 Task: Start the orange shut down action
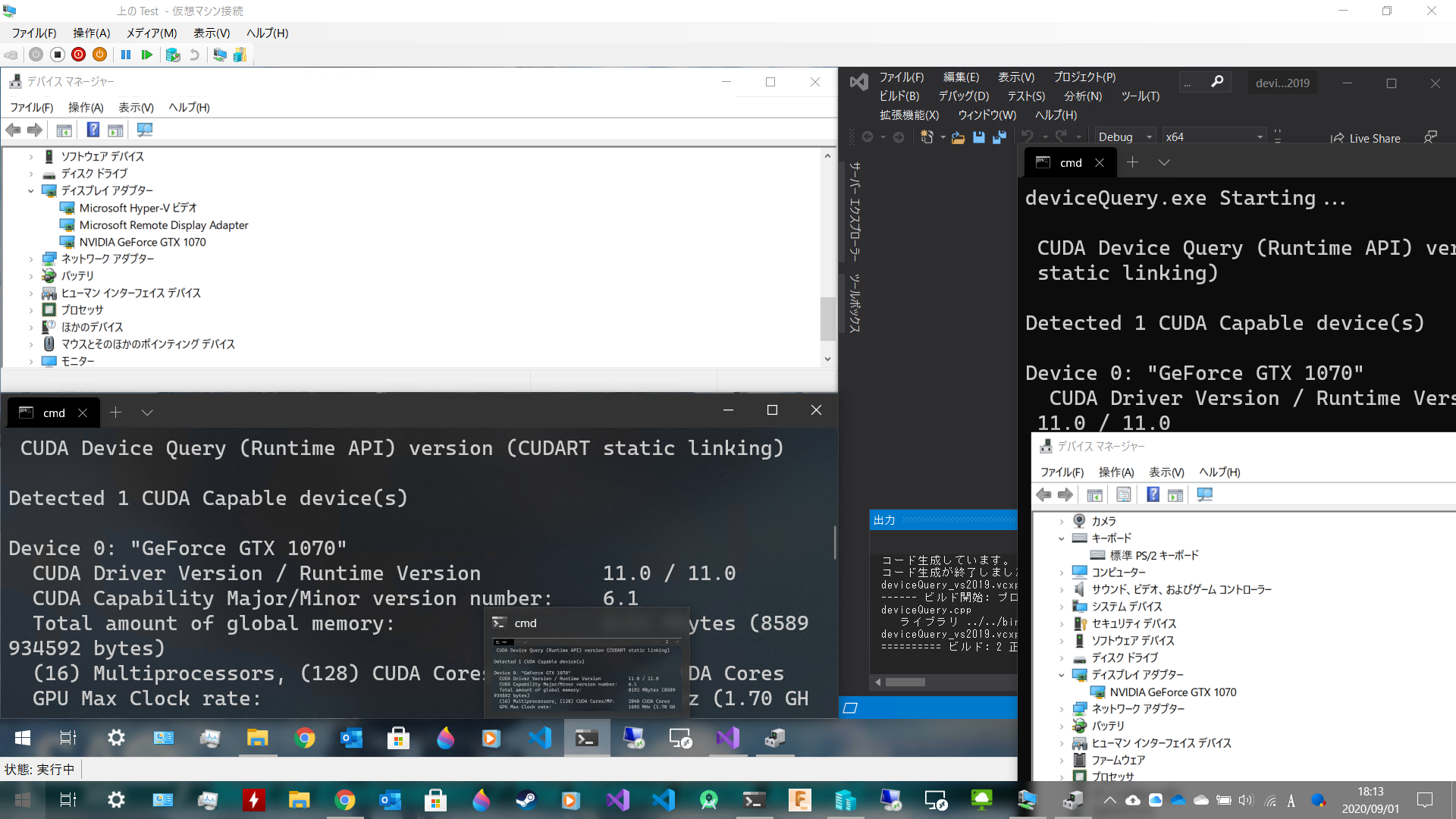click(99, 55)
